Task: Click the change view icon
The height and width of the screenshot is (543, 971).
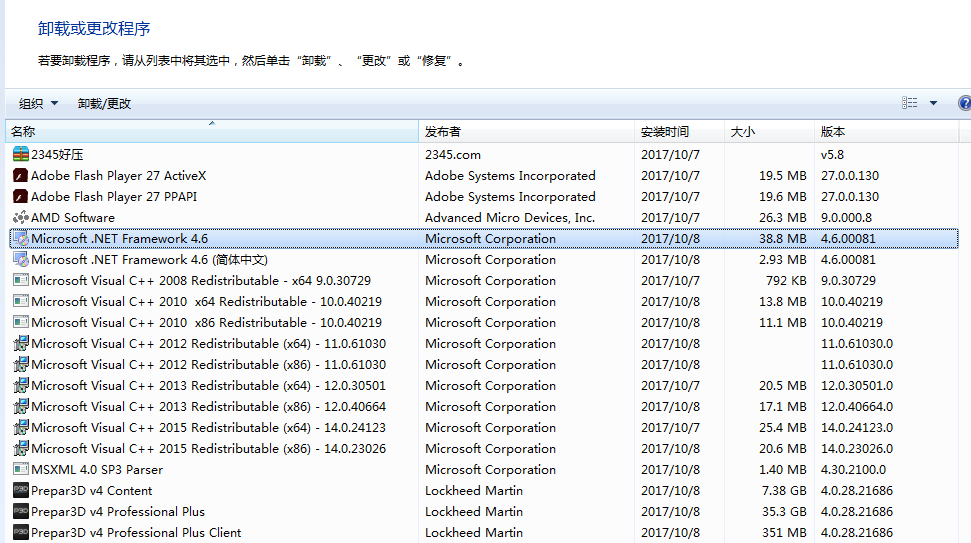Action: 910,103
